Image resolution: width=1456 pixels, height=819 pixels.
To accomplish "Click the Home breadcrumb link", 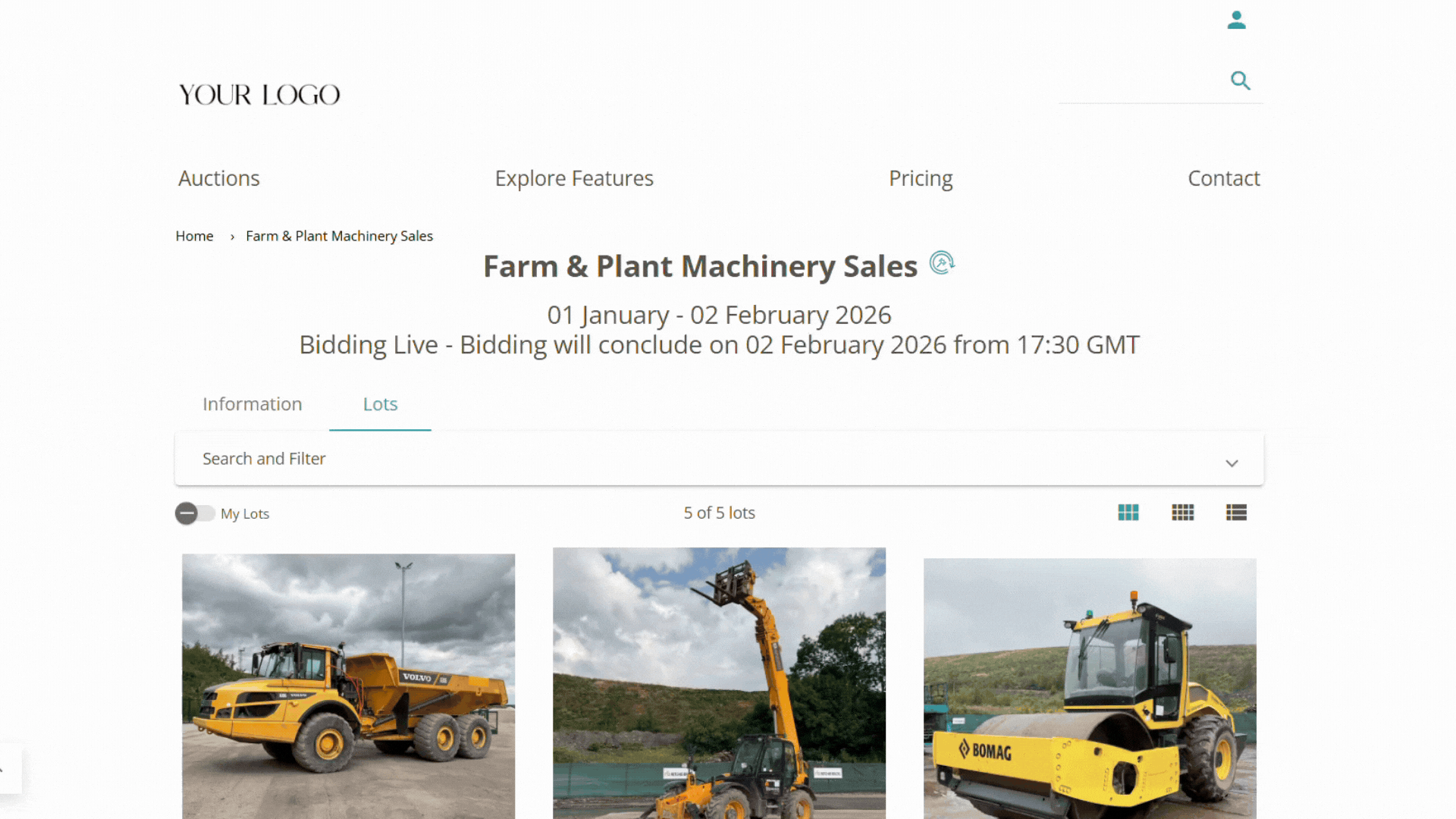I will click(x=194, y=236).
